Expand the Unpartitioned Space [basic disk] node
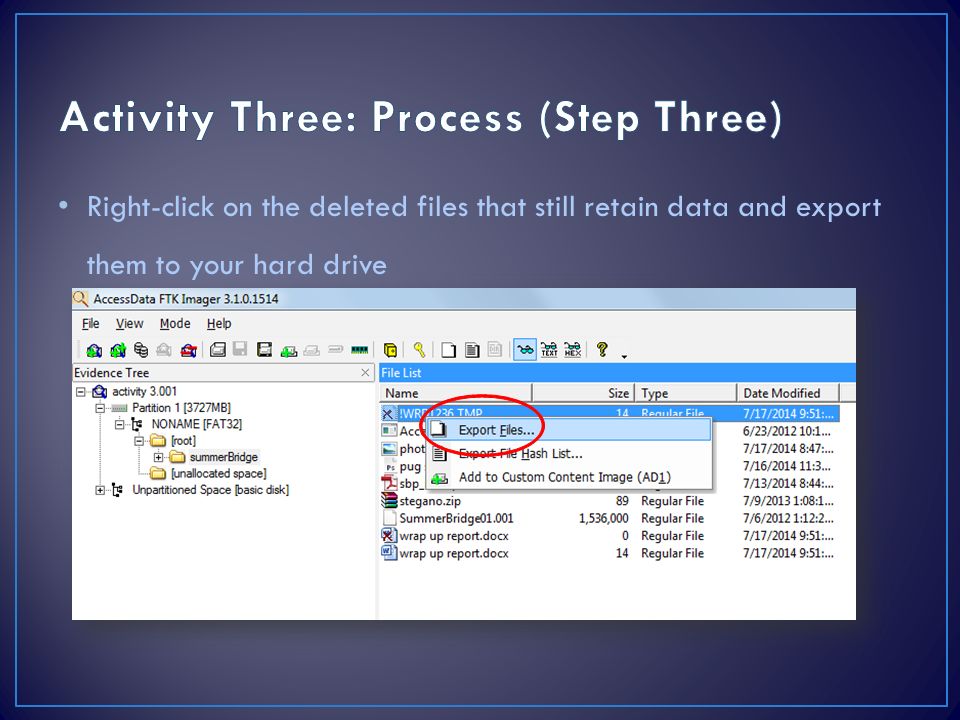 coord(100,490)
